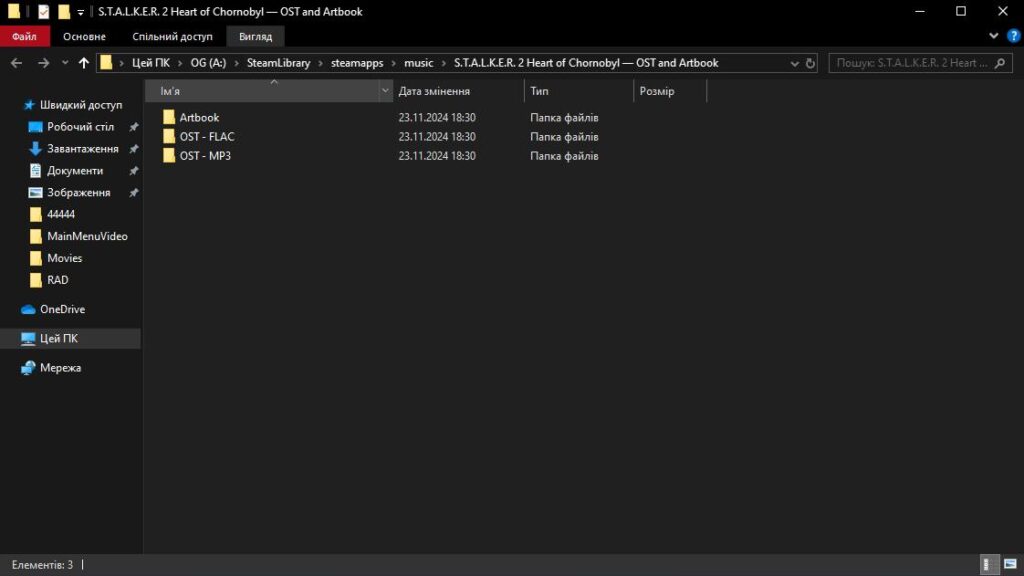The width and height of the screenshot is (1024, 576).
Task: Expand chevron after SteamLibrary in path
Action: [x=321, y=63]
